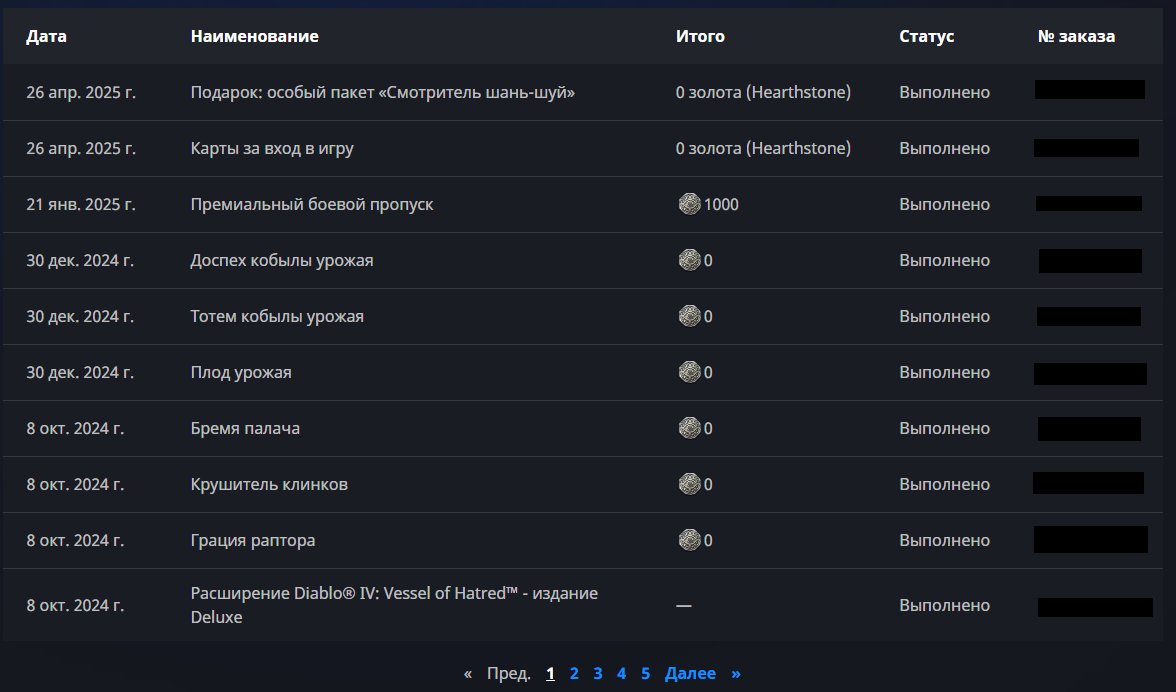Go to the first page with « arrow

click(x=468, y=673)
